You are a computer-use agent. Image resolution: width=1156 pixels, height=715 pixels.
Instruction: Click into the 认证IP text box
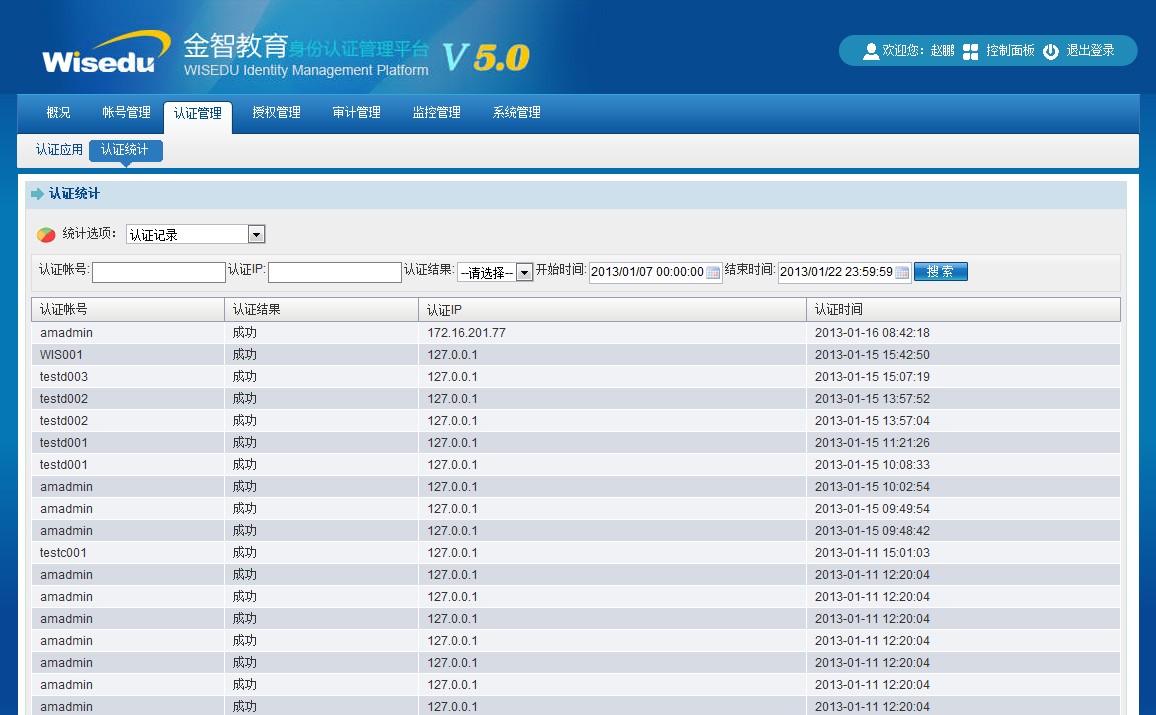pos(335,272)
